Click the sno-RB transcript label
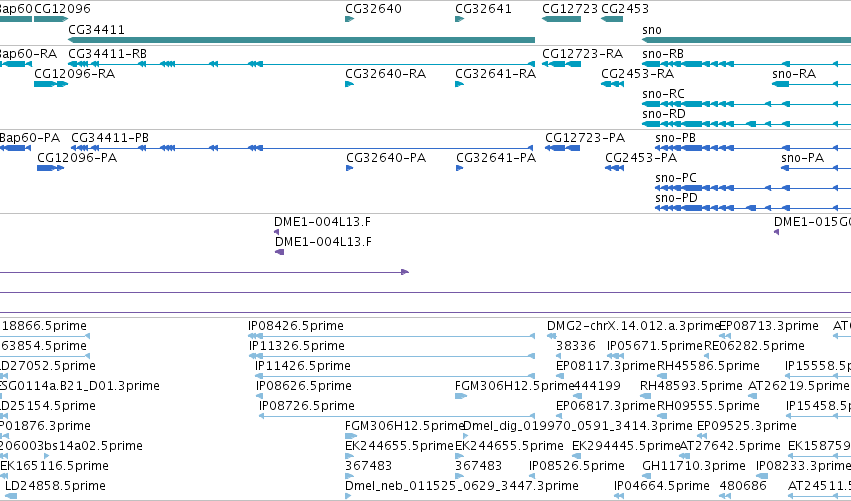The height and width of the screenshot is (501, 851). (x=663, y=54)
